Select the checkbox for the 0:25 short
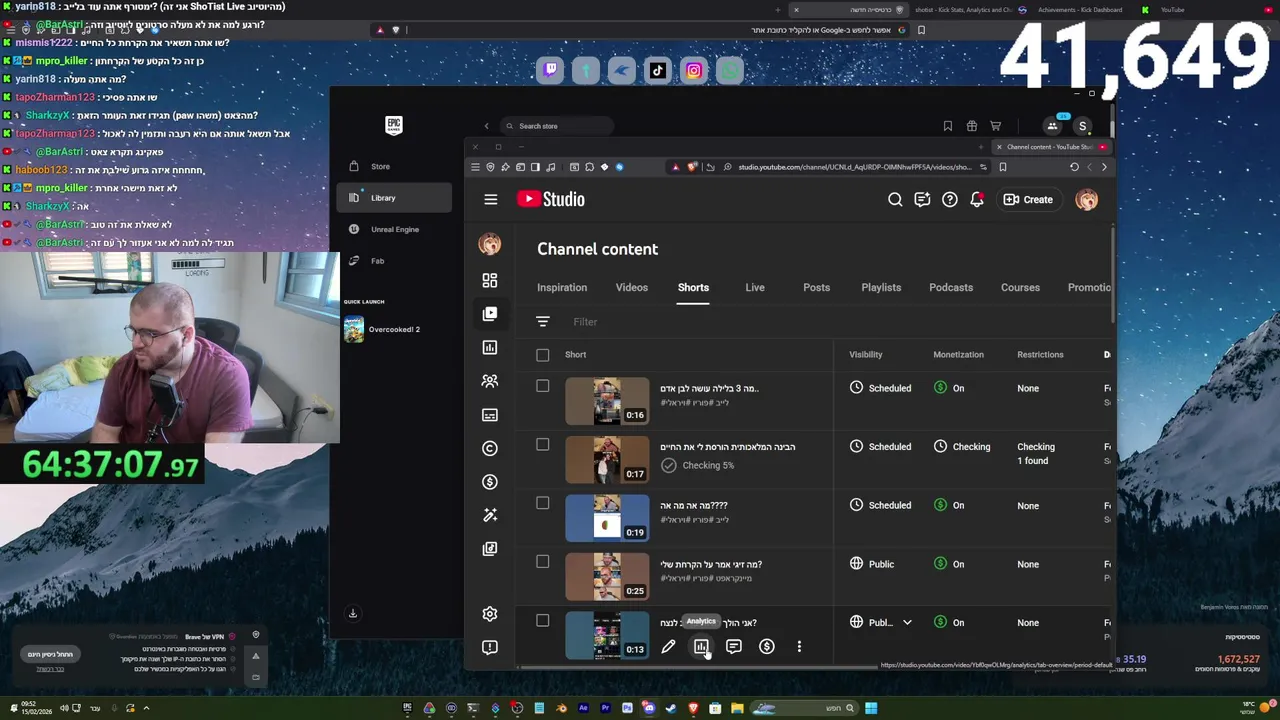 coord(543,562)
